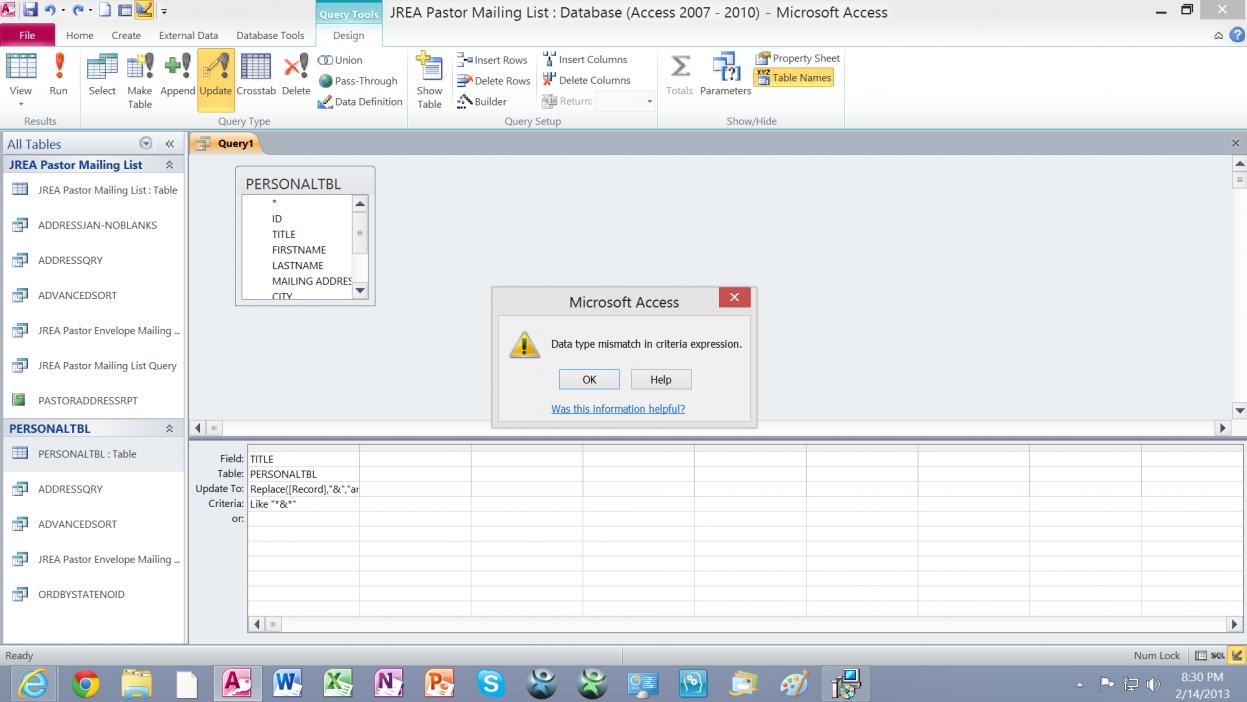Switch to SQL view in status bar
This screenshot has width=1247, height=702.
pyautogui.click(x=1218, y=655)
